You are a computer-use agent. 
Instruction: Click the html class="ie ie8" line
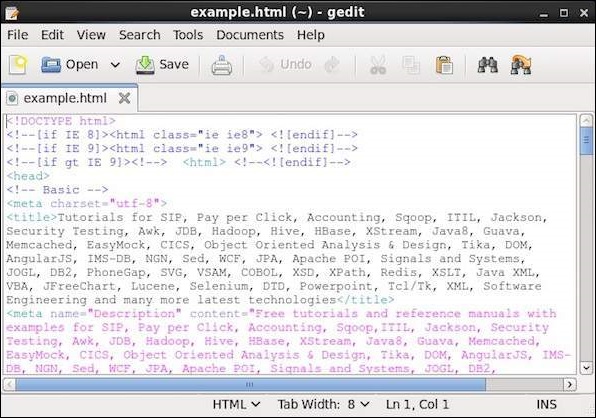(182, 135)
